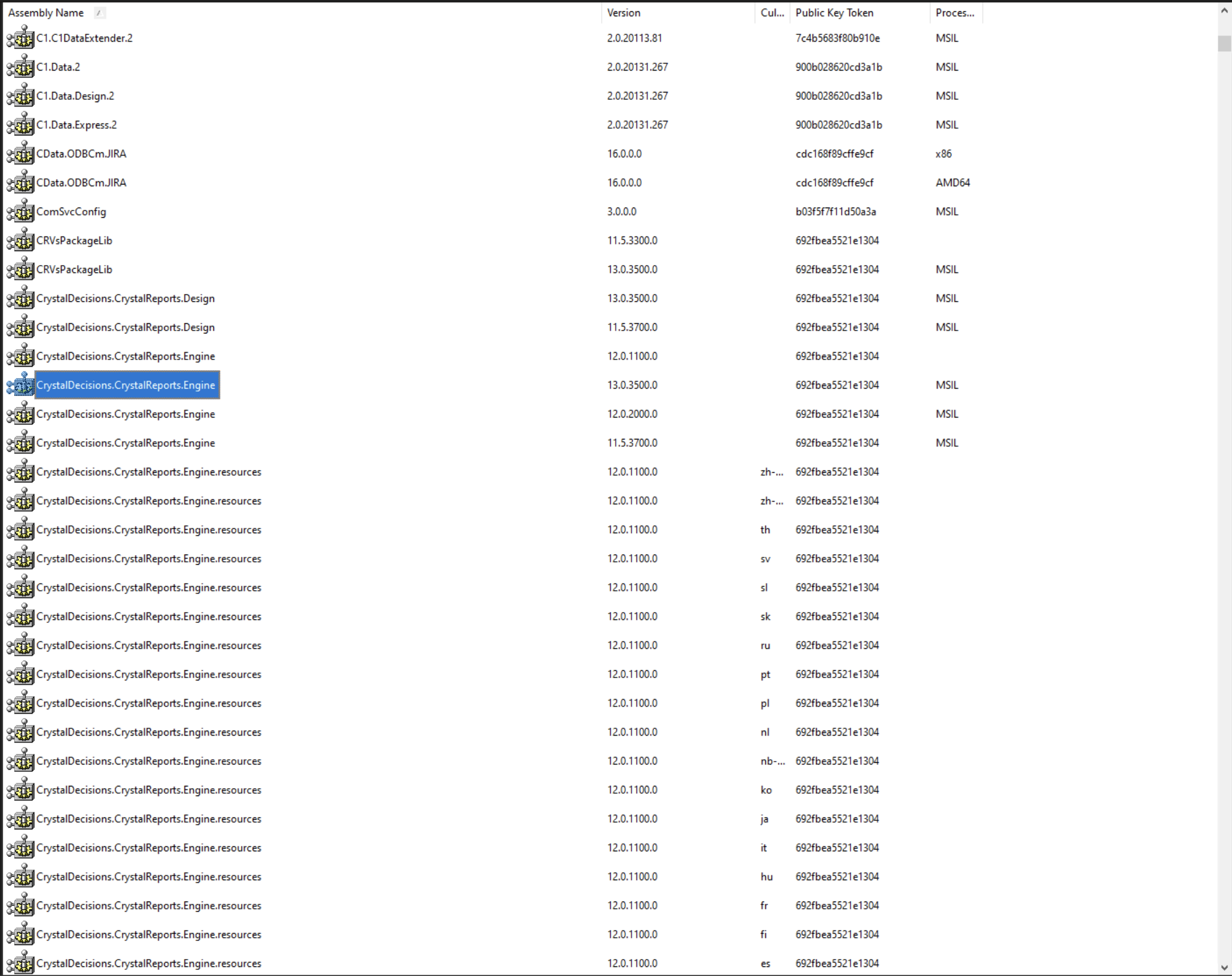This screenshot has width=1232, height=976.
Task: Click the sort arrow beside Assembly Name
Action: point(99,12)
